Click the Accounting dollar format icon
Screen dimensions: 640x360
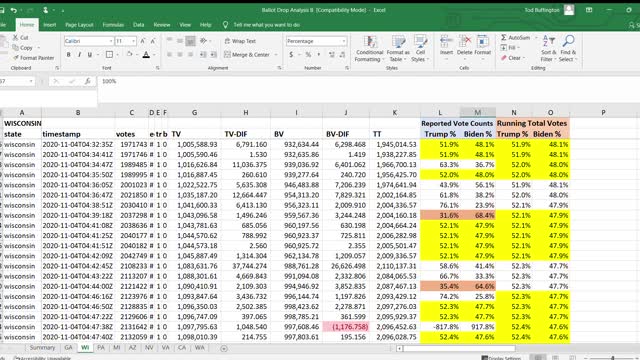pyautogui.click(x=291, y=55)
